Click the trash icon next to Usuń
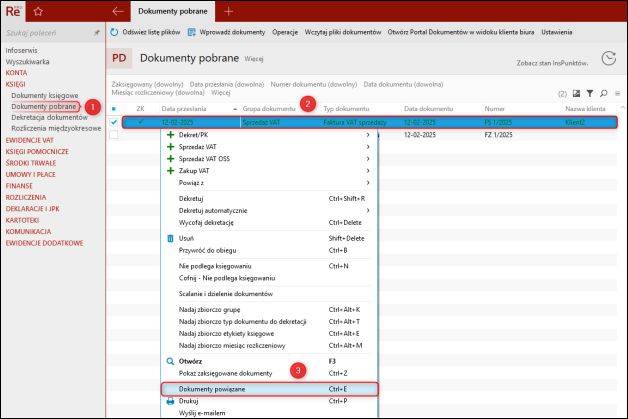 (x=169, y=238)
